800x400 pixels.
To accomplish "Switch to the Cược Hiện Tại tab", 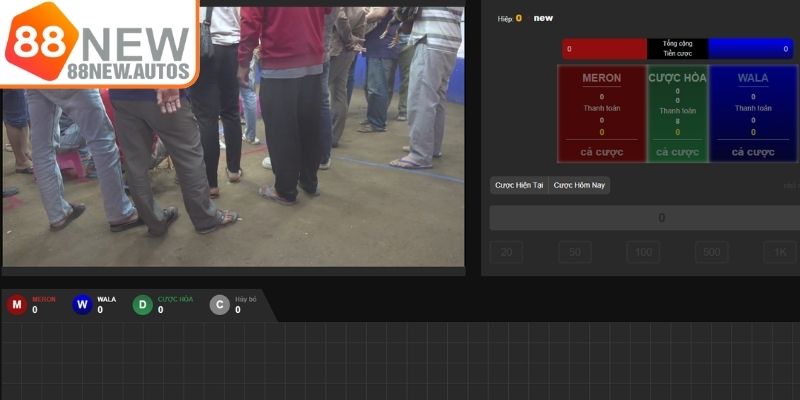I will [519, 185].
